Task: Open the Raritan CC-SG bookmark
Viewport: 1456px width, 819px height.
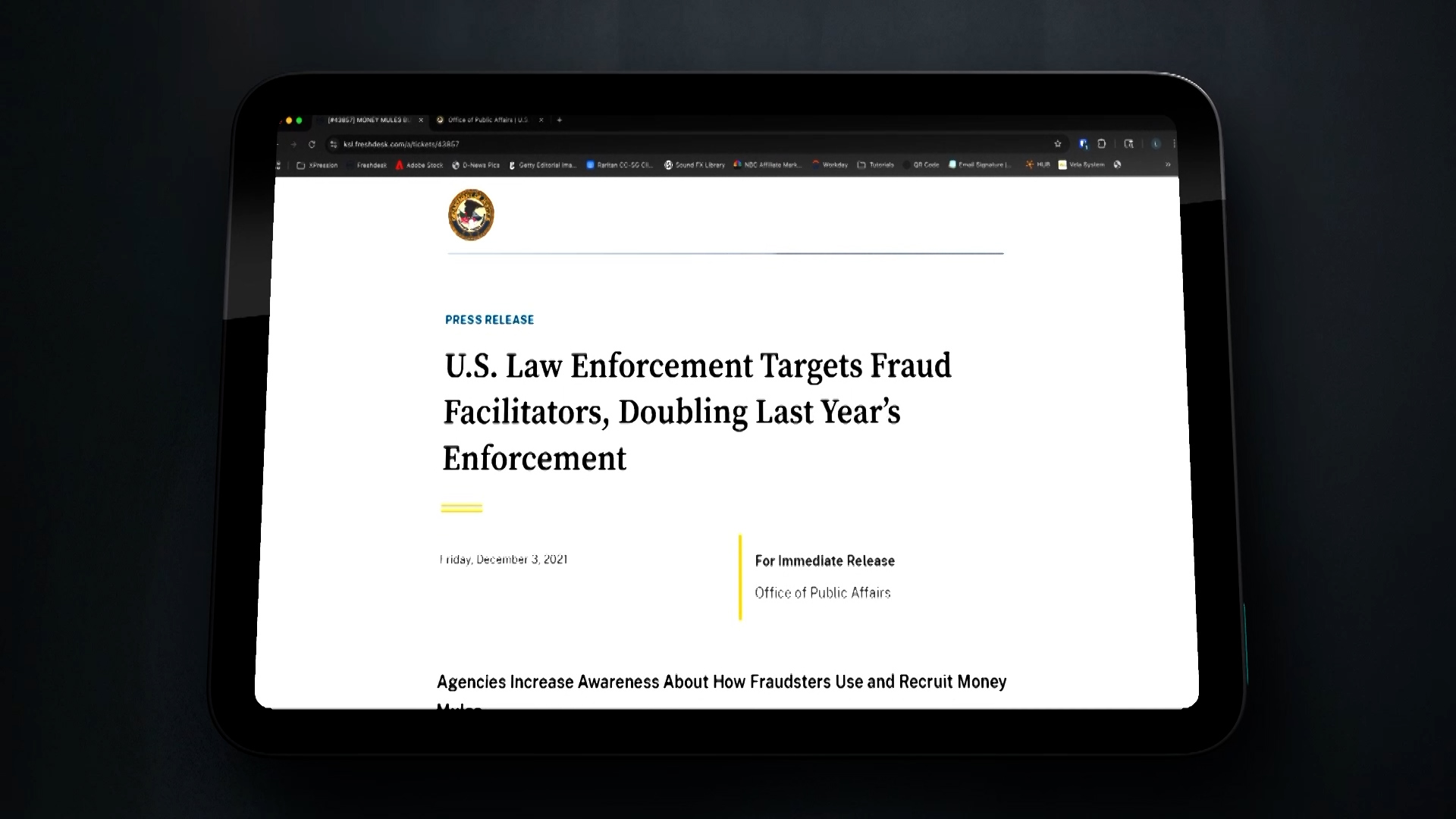Action: click(x=620, y=165)
